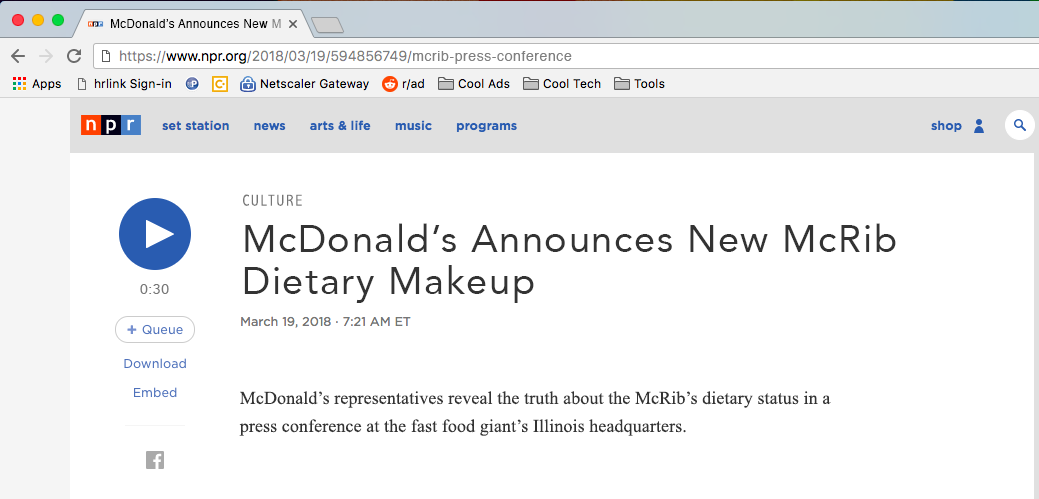Play the McRib audio story

155,234
